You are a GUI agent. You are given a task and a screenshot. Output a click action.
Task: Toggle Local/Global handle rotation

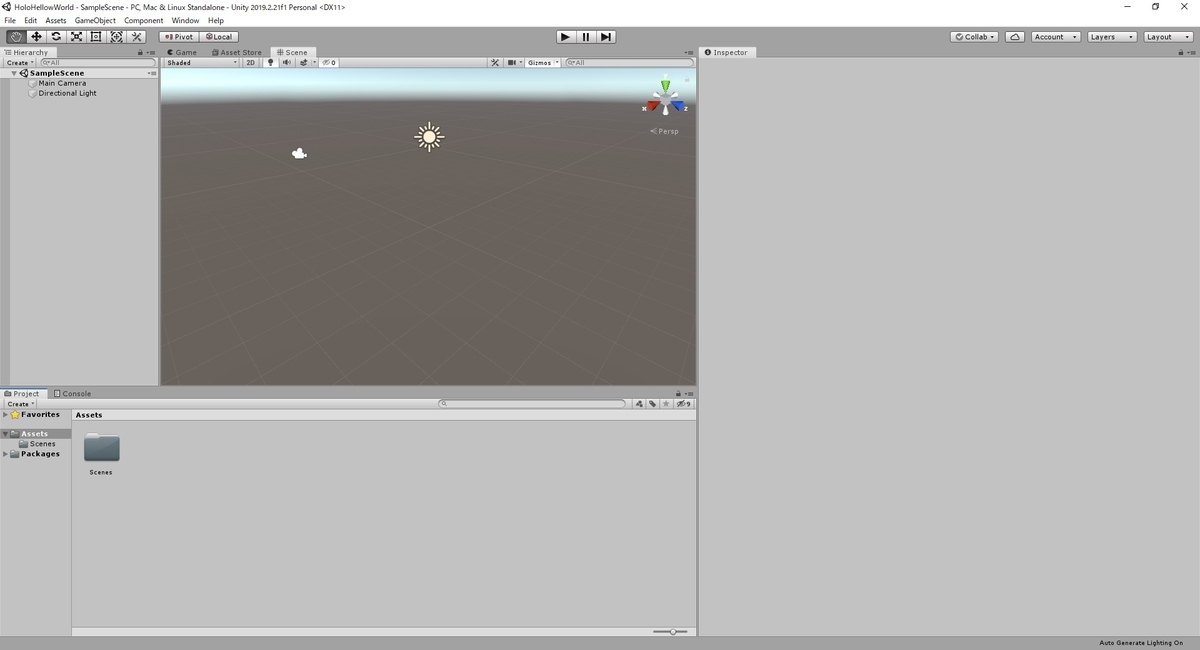click(219, 37)
